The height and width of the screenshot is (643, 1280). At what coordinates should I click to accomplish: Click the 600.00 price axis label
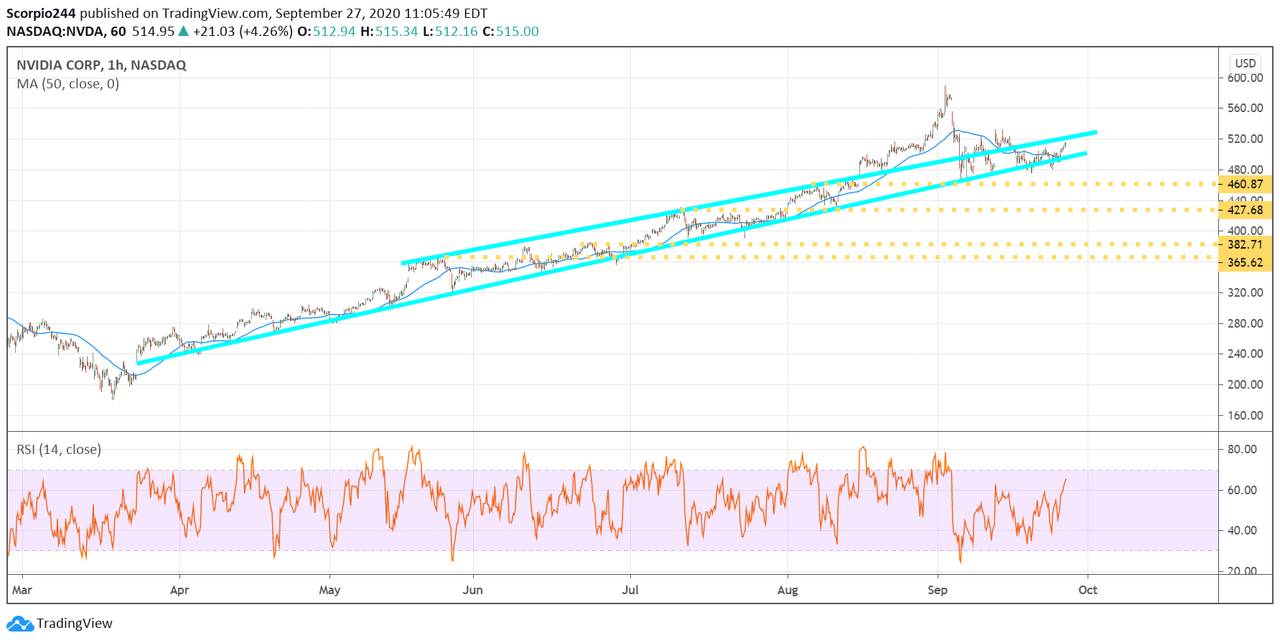pyautogui.click(x=1245, y=77)
